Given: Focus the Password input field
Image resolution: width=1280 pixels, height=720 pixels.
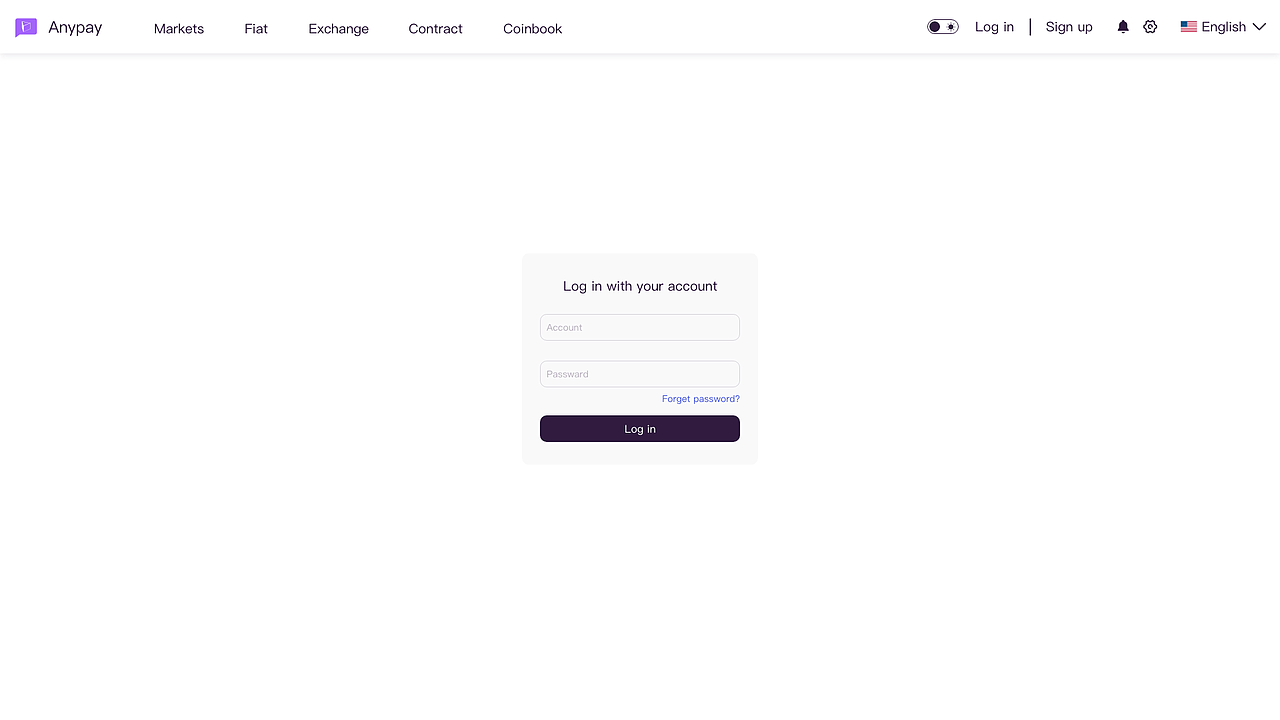Looking at the screenshot, I should (640, 374).
